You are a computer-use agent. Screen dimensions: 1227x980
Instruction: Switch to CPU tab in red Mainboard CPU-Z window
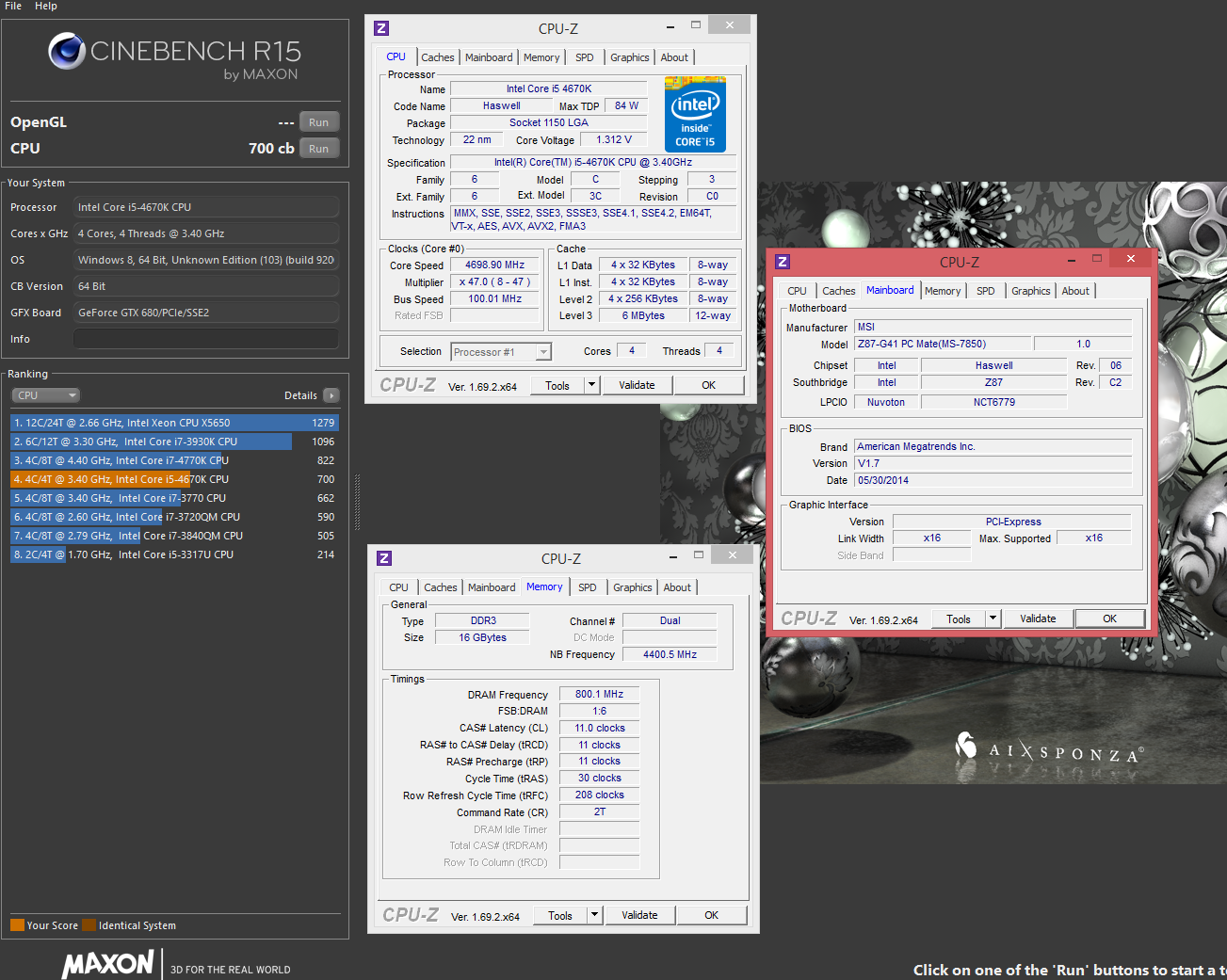[x=798, y=291]
